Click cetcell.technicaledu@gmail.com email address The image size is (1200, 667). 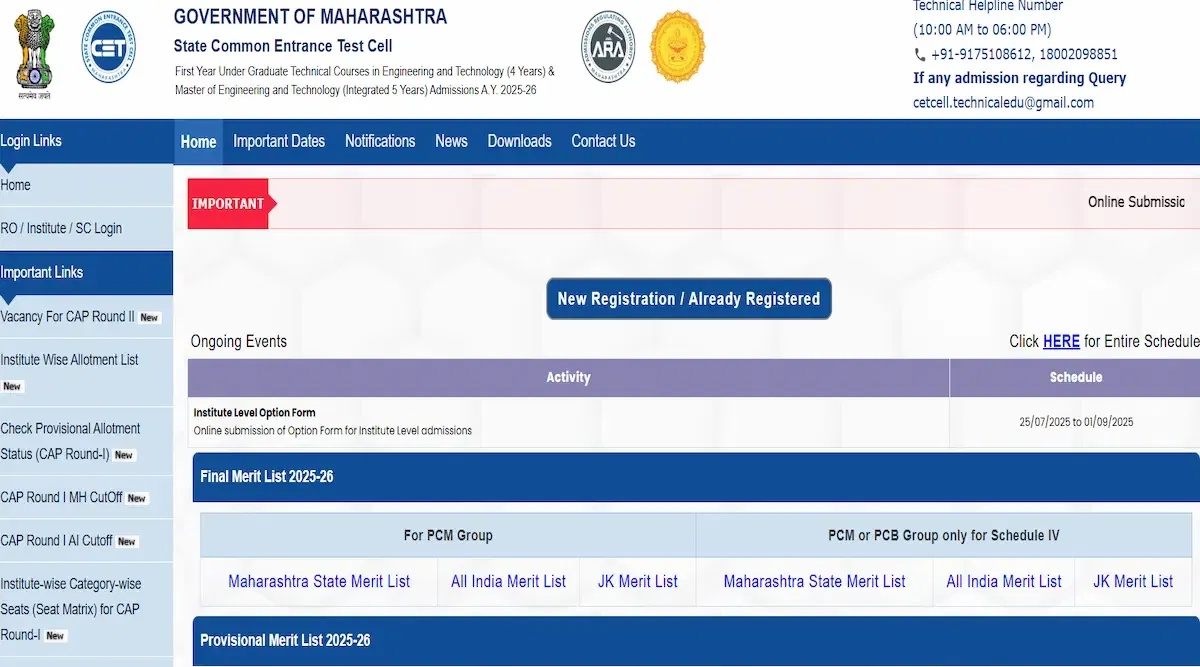coord(1003,102)
